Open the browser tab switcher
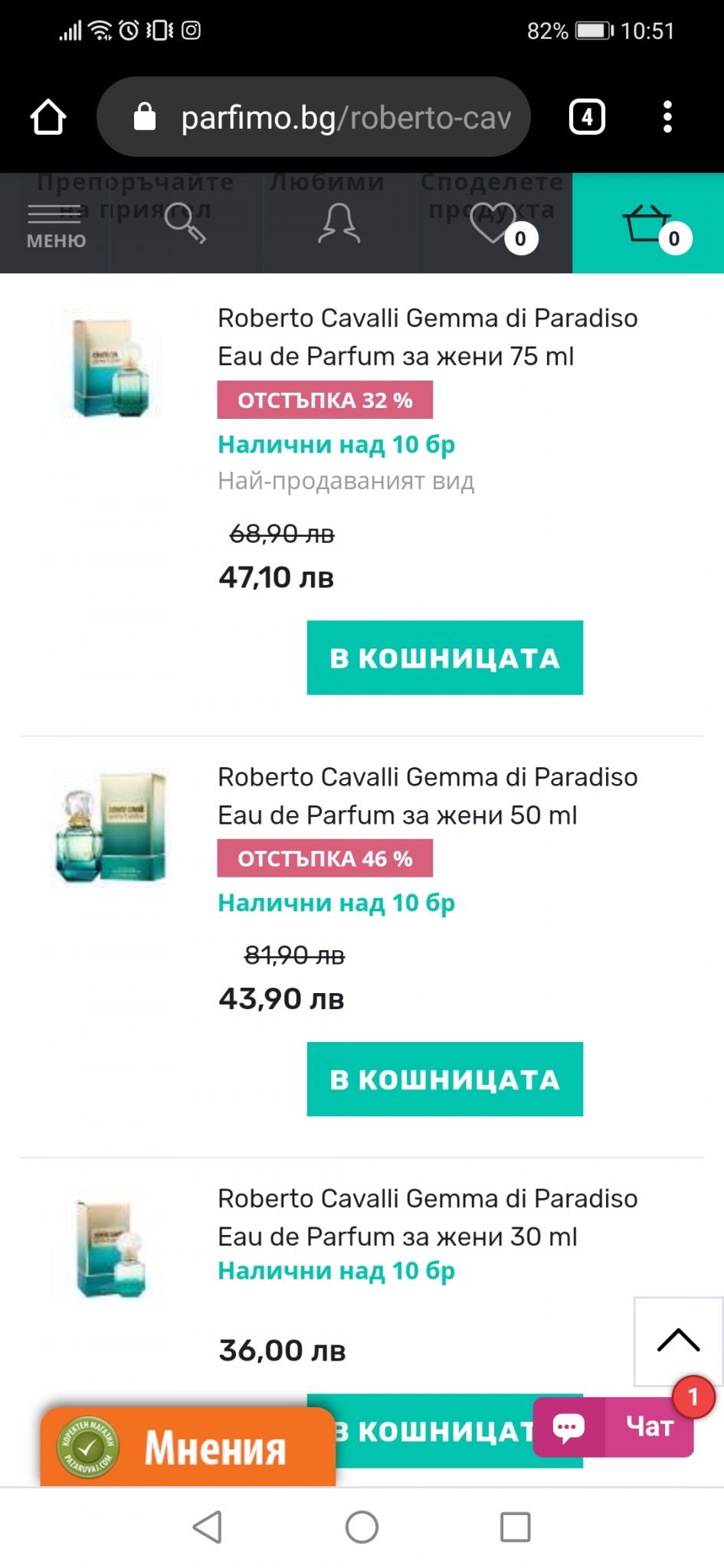Image resolution: width=724 pixels, height=1568 pixels. pyautogui.click(x=587, y=117)
